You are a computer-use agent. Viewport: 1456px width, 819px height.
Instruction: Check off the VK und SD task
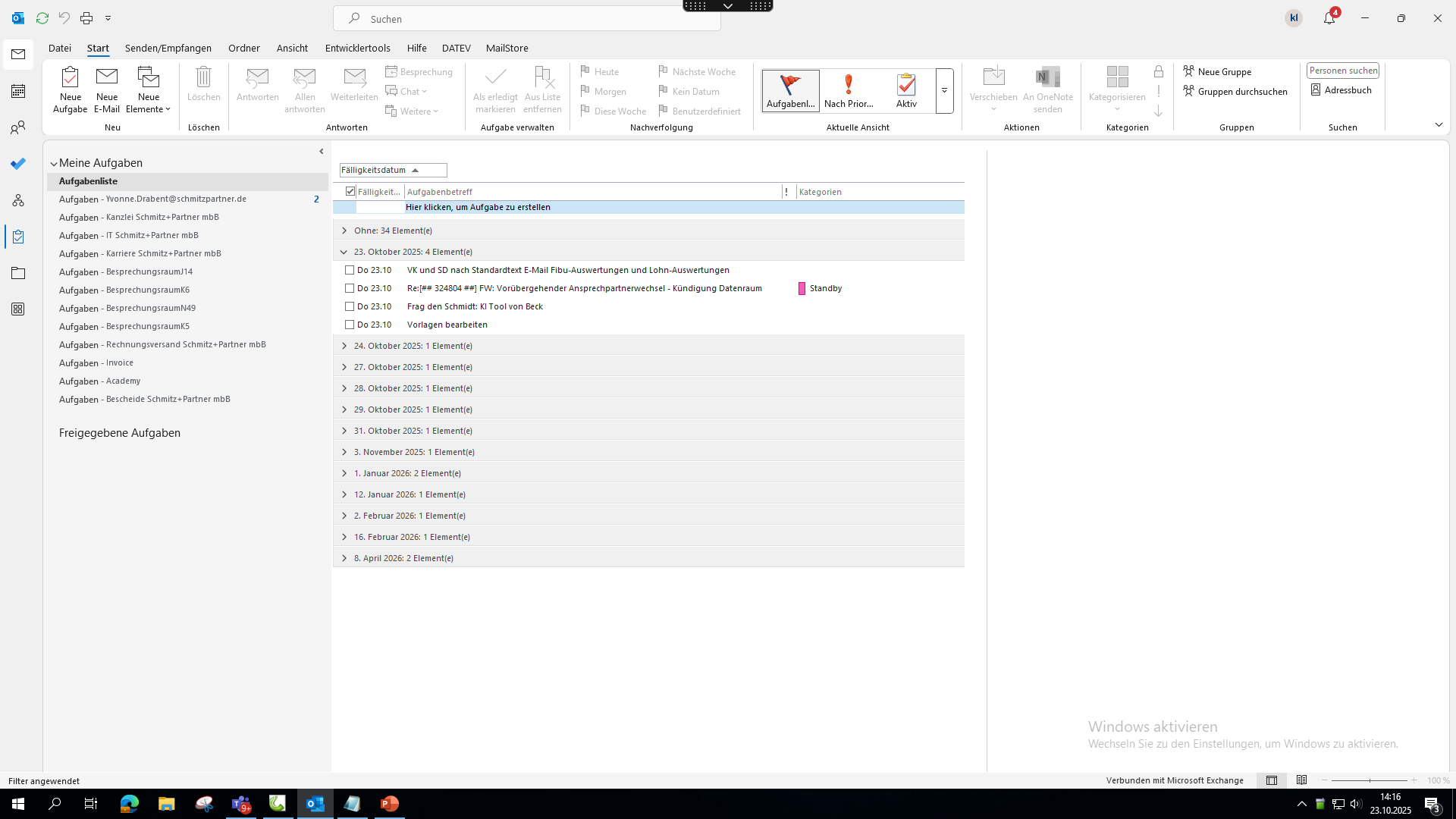click(350, 270)
